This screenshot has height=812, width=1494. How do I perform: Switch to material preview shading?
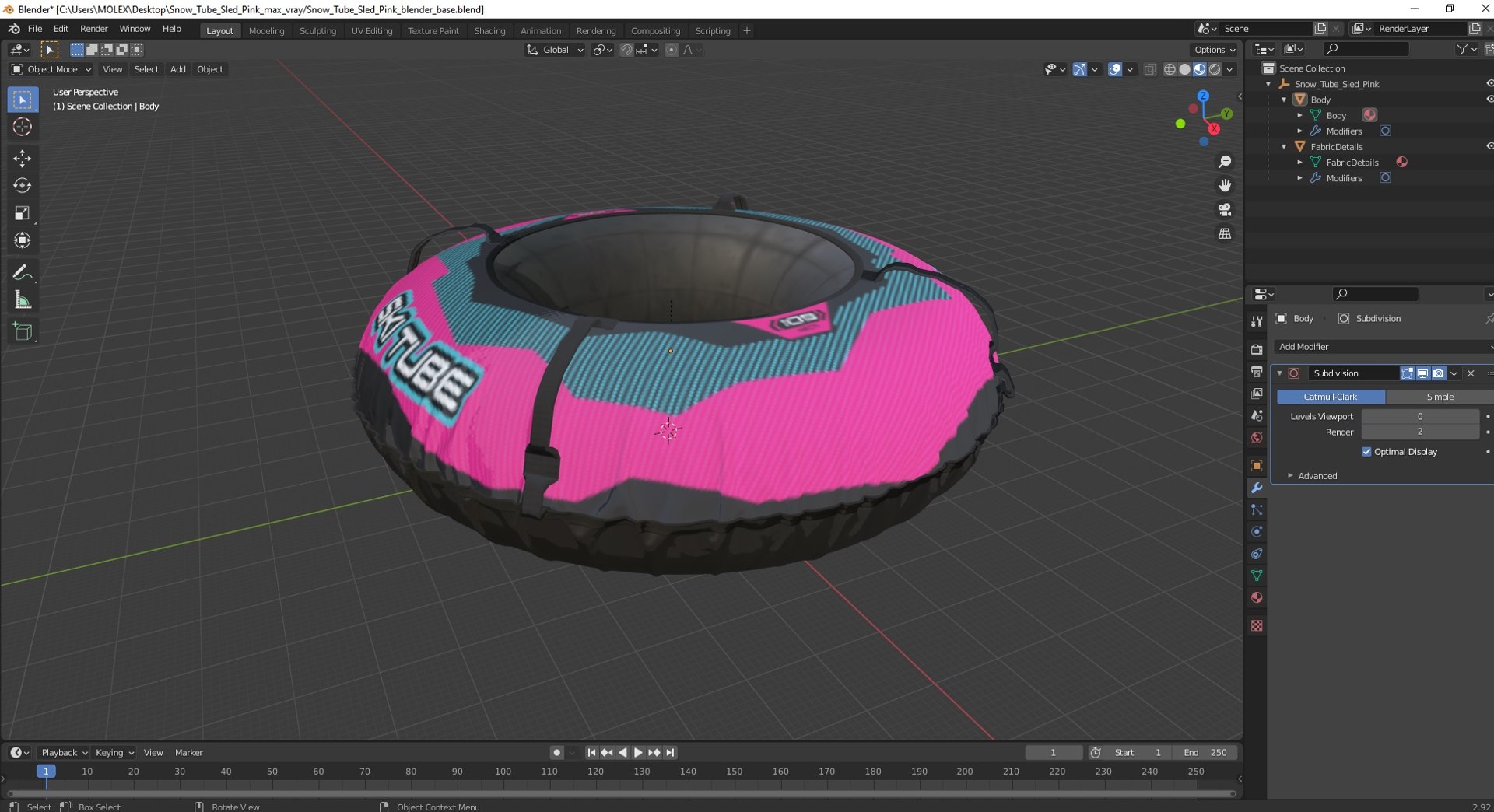(1200, 70)
